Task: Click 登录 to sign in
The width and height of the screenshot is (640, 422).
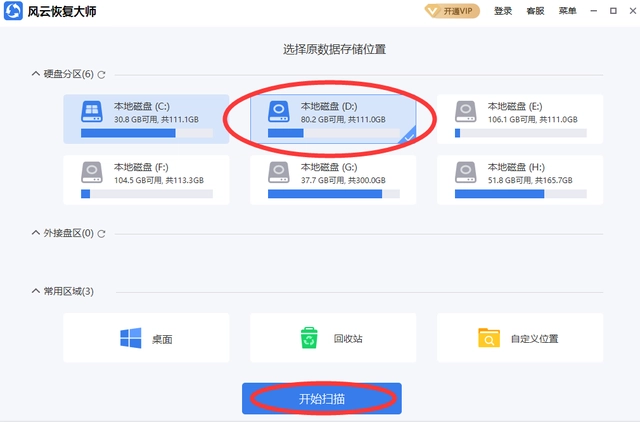Action: tap(503, 11)
